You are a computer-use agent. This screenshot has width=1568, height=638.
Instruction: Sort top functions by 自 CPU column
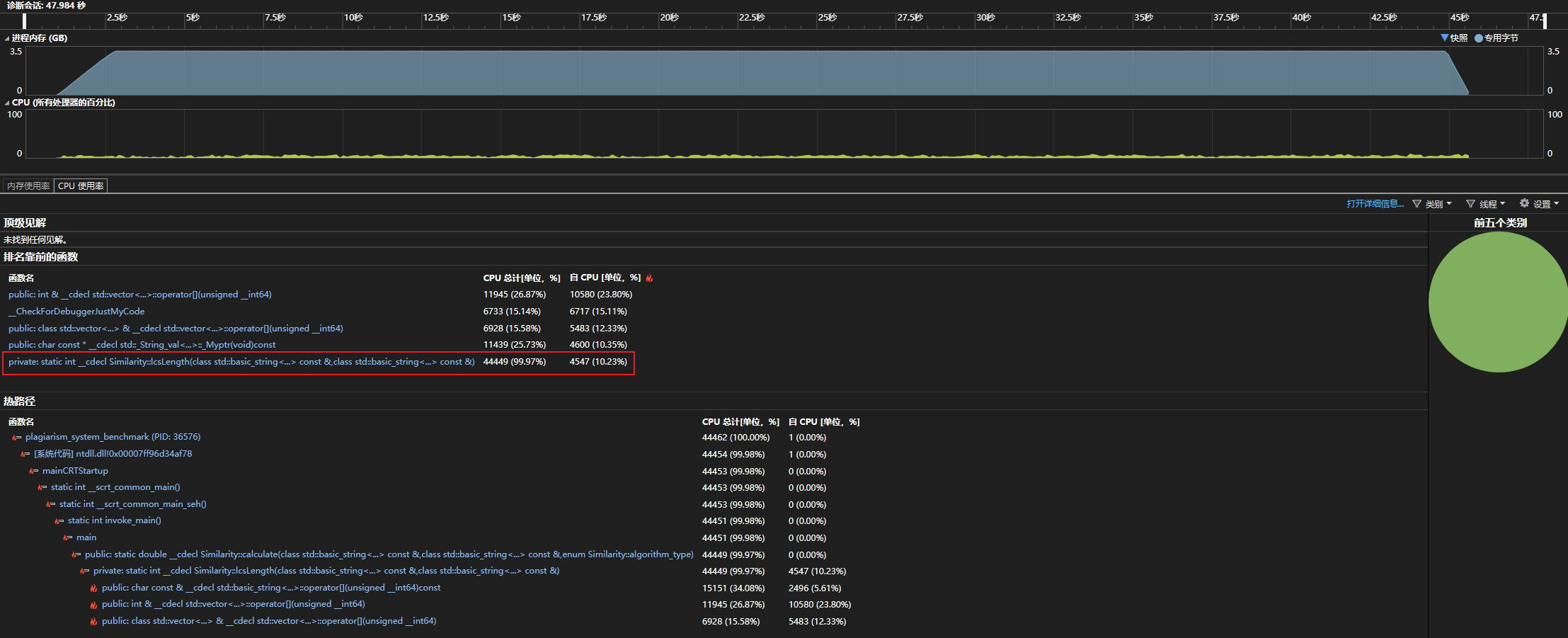coord(605,278)
